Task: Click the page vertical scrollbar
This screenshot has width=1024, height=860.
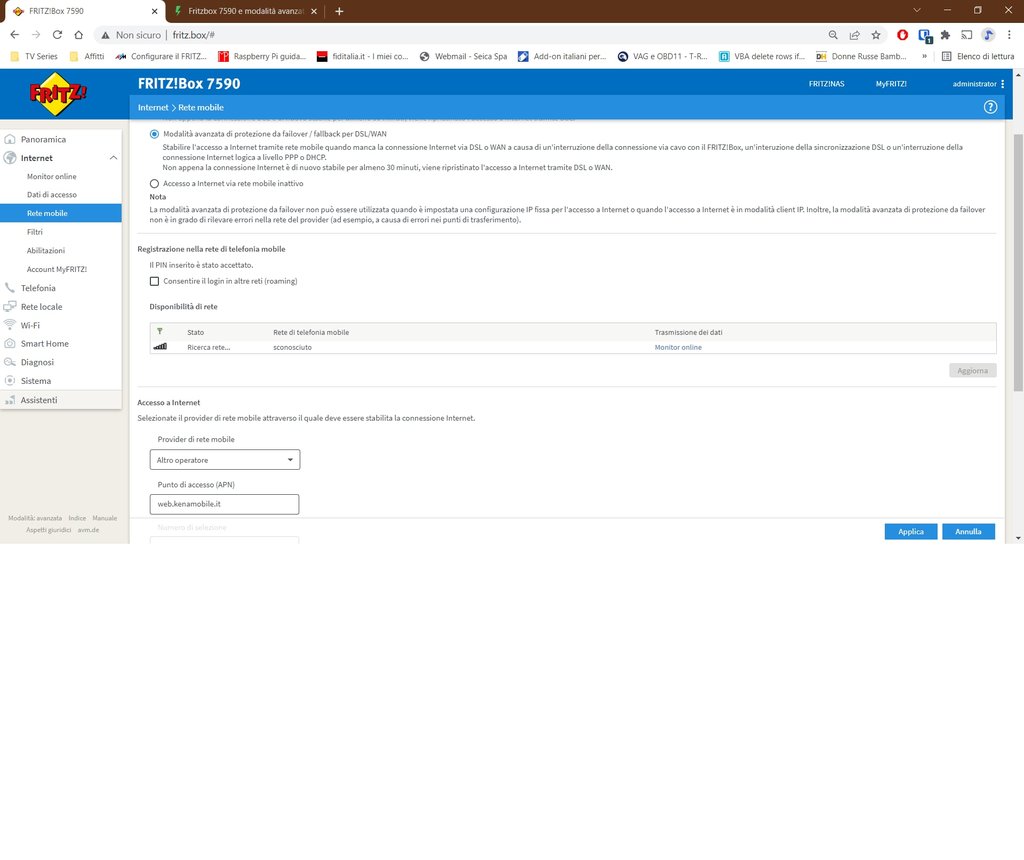Action: click(x=1018, y=263)
